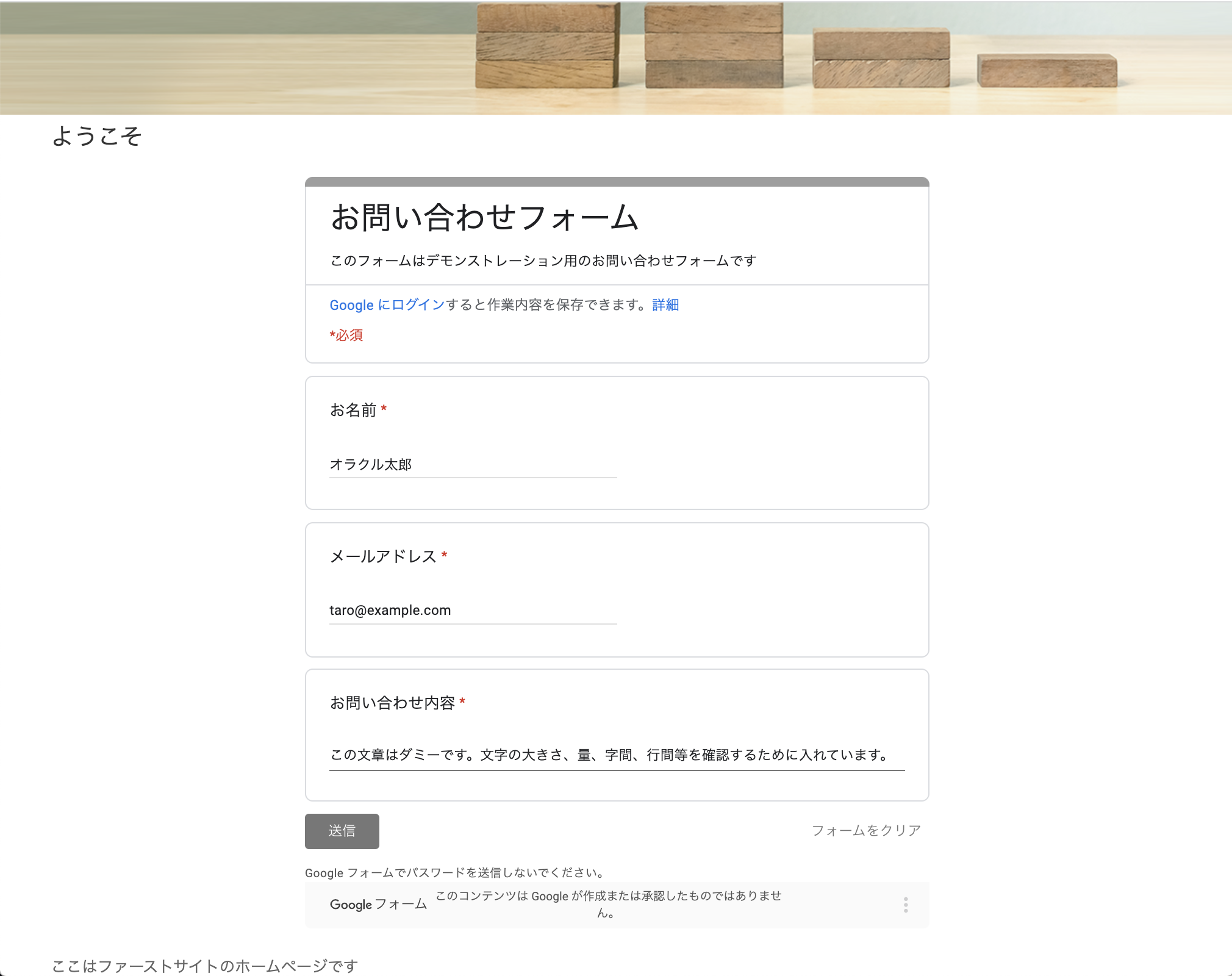
Task: Open the 詳細 link
Action: (665, 304)
